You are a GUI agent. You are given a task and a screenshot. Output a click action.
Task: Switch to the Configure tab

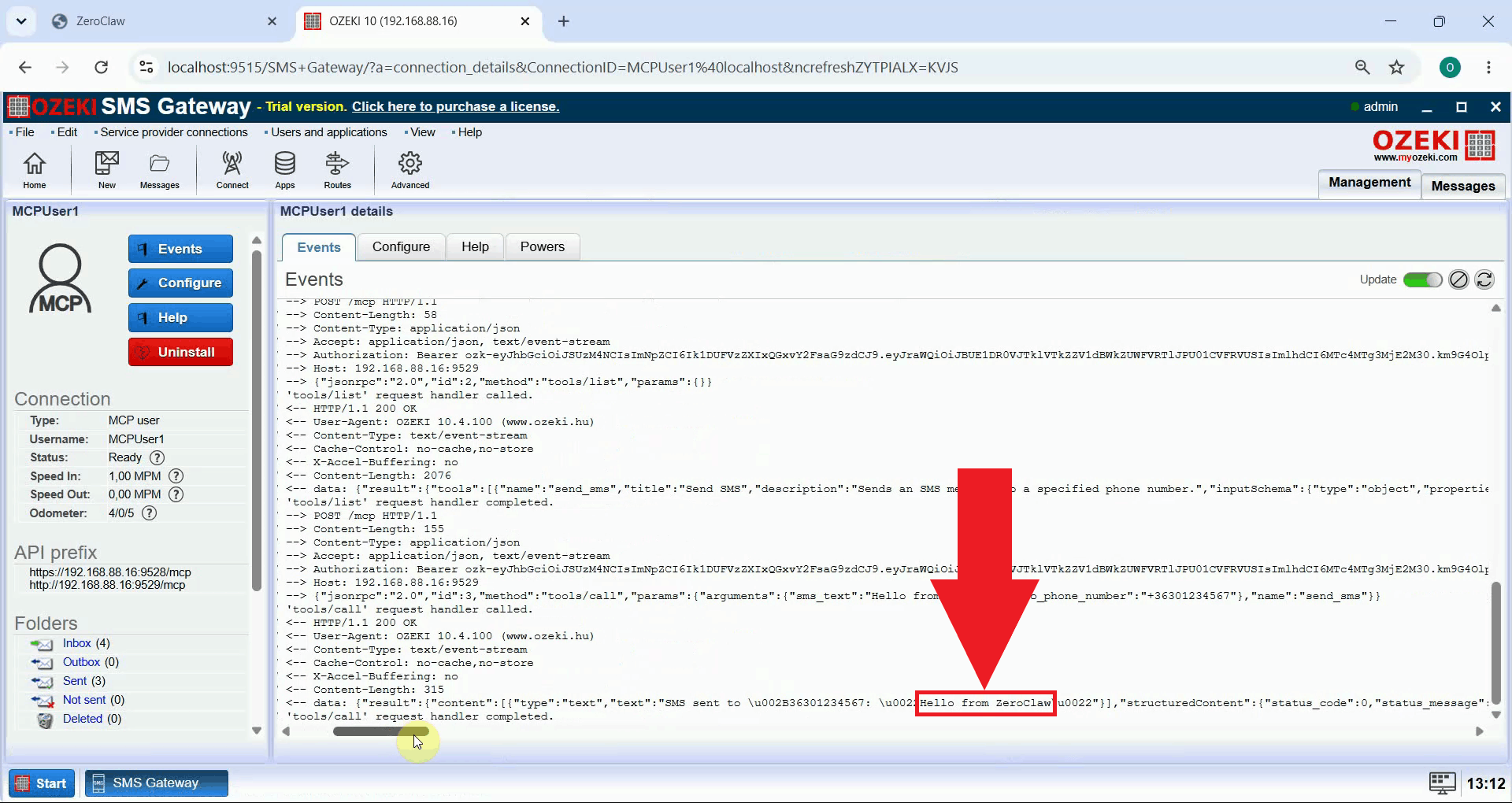point(401,247)
